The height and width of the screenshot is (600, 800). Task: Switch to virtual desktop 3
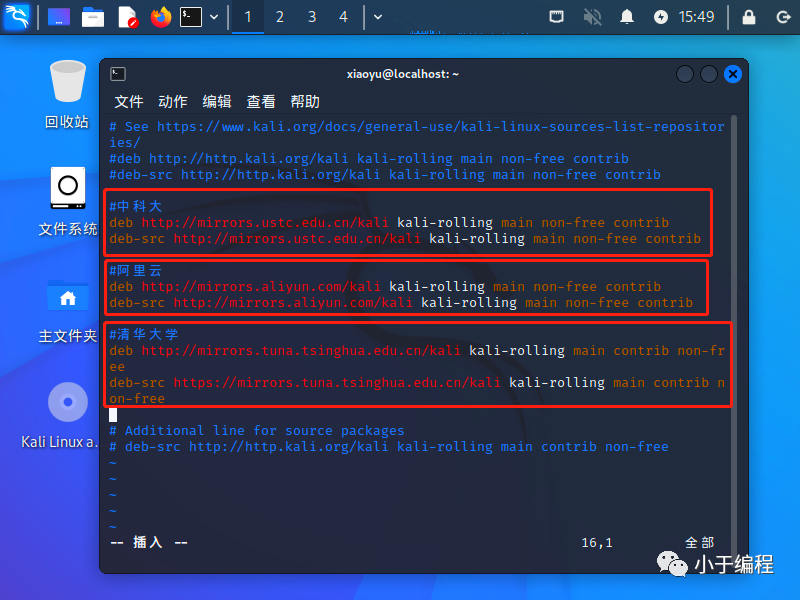click(312, 16)
